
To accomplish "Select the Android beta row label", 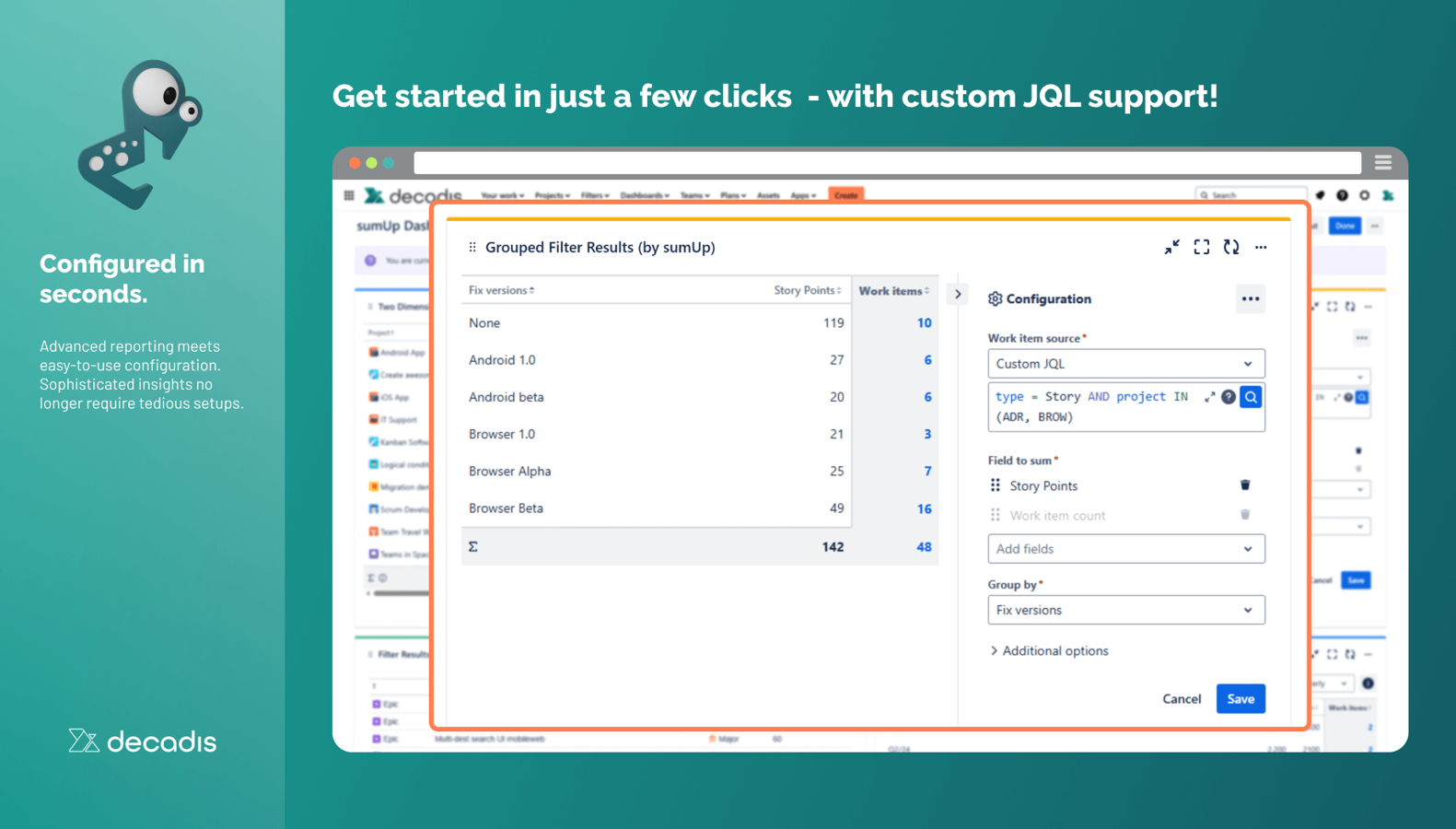I will (506, 397).
